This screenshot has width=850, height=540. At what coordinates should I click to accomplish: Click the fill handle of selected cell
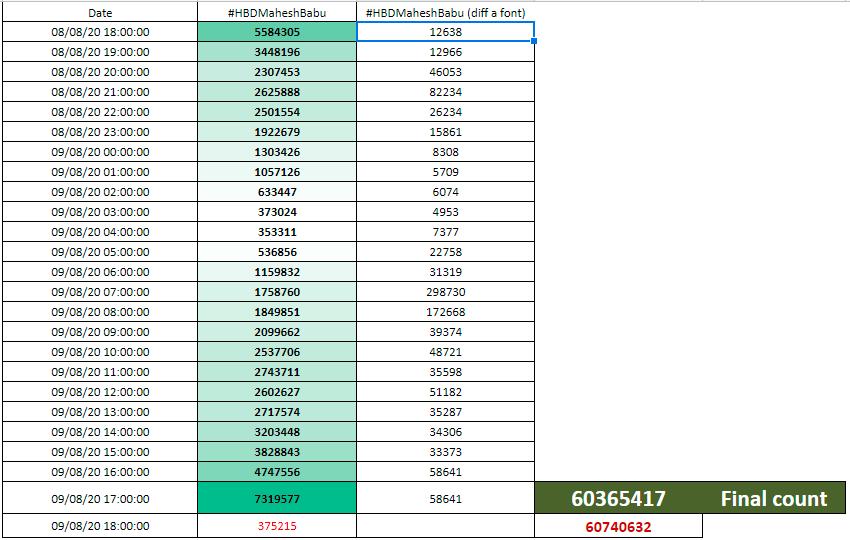(x=534, y=41)
